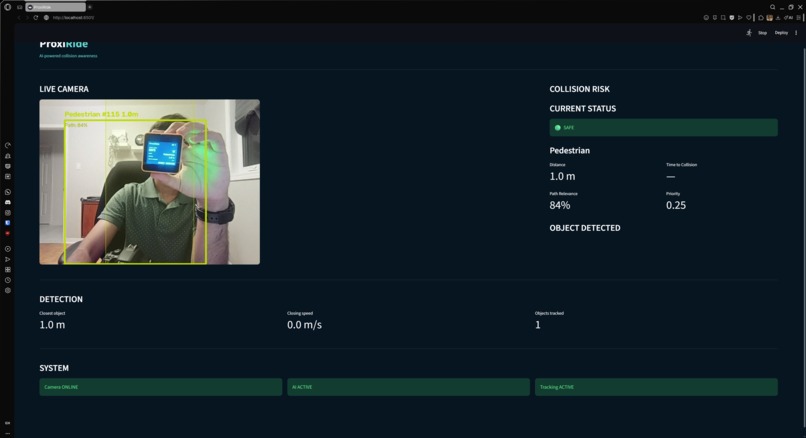806x438 pixels.
Task: Open easy setup icon at toolbar end
Action: coord(799,17)
